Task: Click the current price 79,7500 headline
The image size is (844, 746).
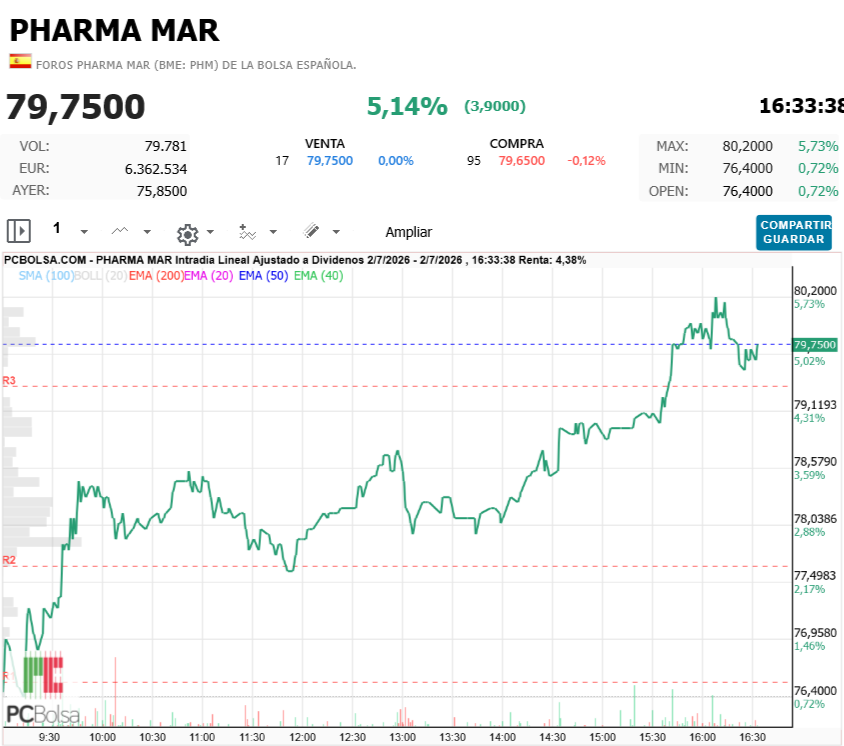Action: point(75,107)
